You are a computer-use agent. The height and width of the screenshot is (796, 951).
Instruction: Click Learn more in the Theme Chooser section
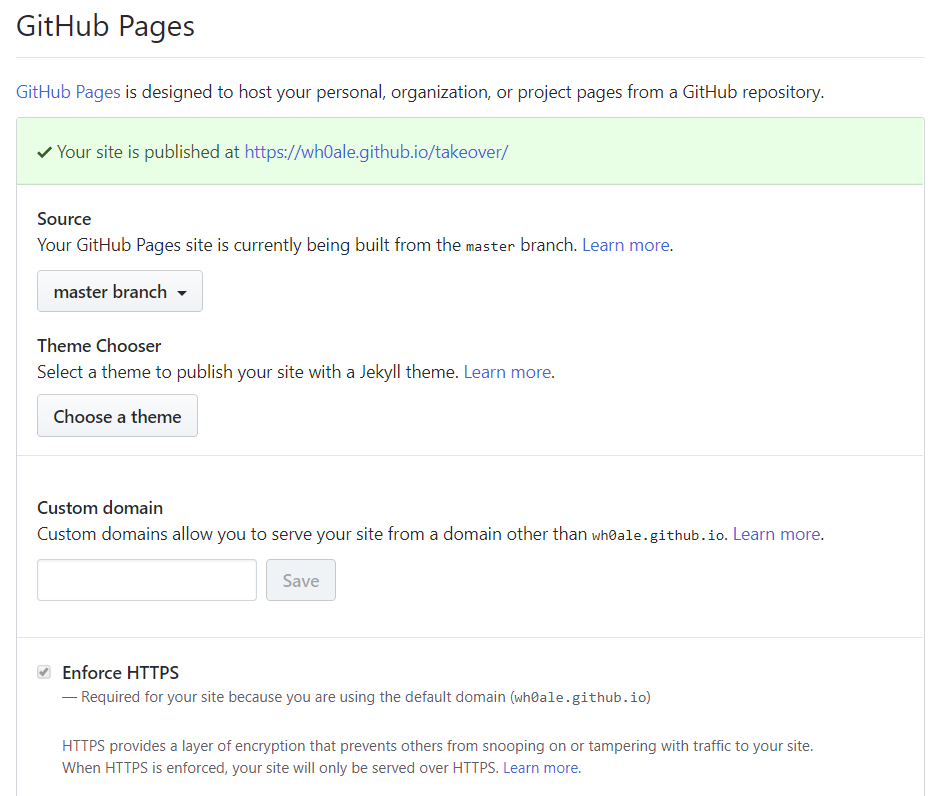point(508,372)
